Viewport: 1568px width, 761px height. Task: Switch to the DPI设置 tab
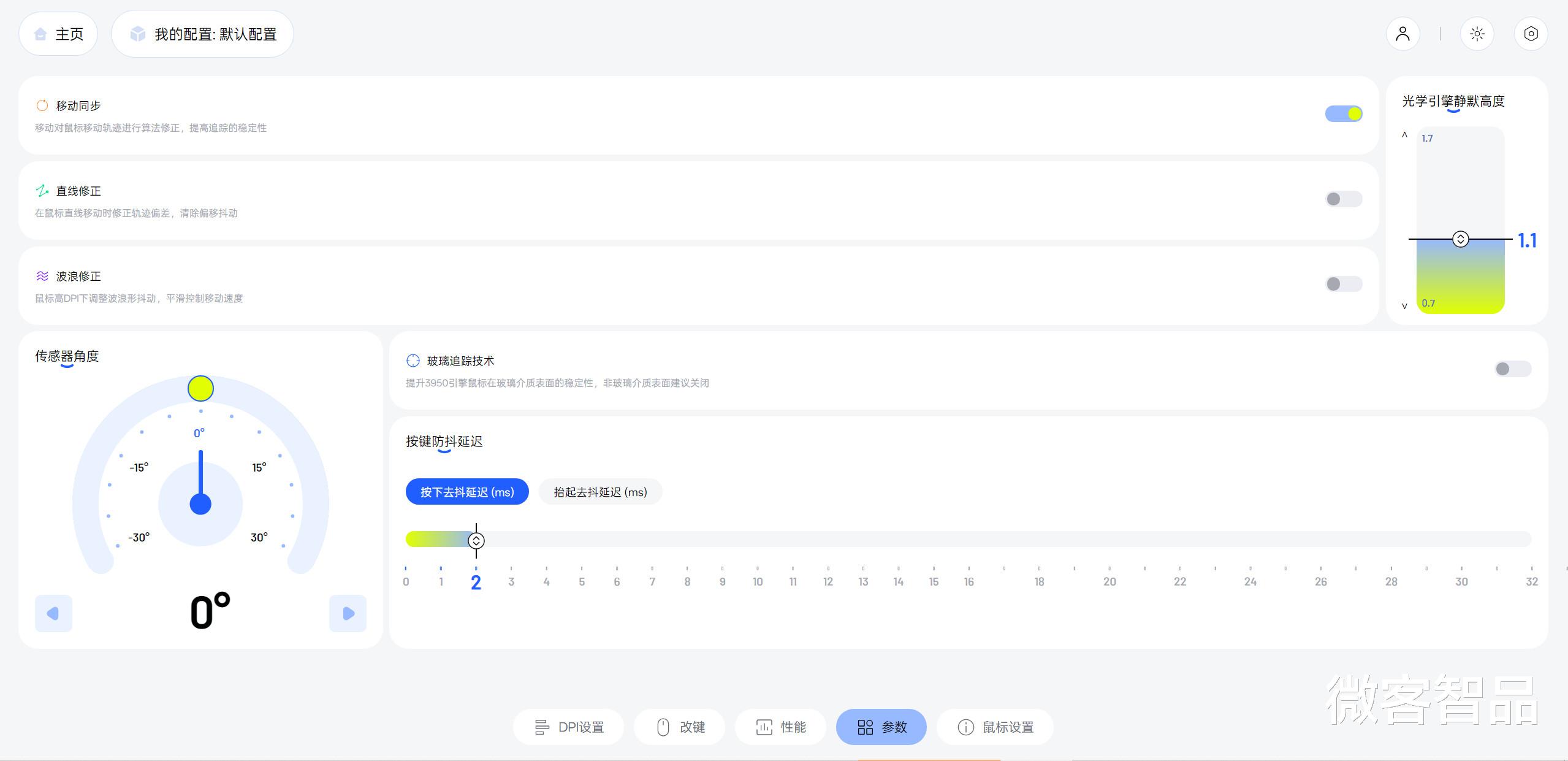[568, 727]
